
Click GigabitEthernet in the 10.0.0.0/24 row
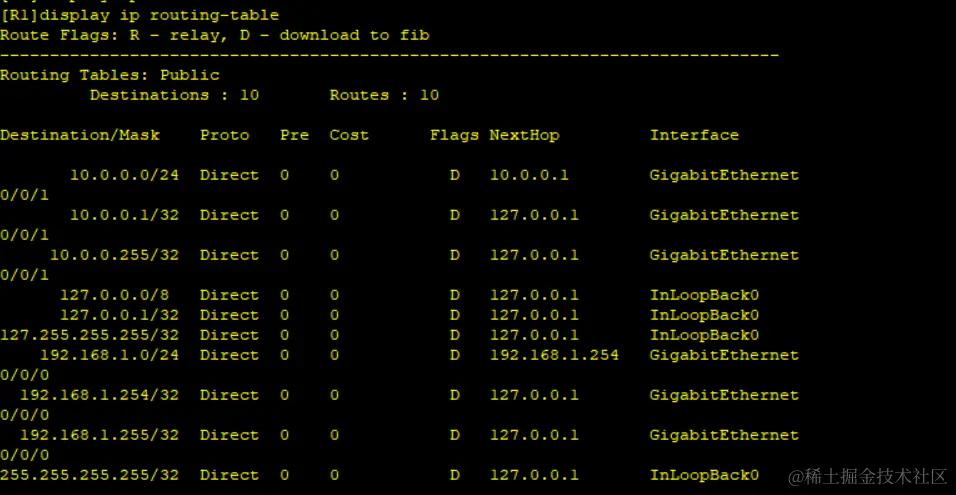(x=724, y=176)
